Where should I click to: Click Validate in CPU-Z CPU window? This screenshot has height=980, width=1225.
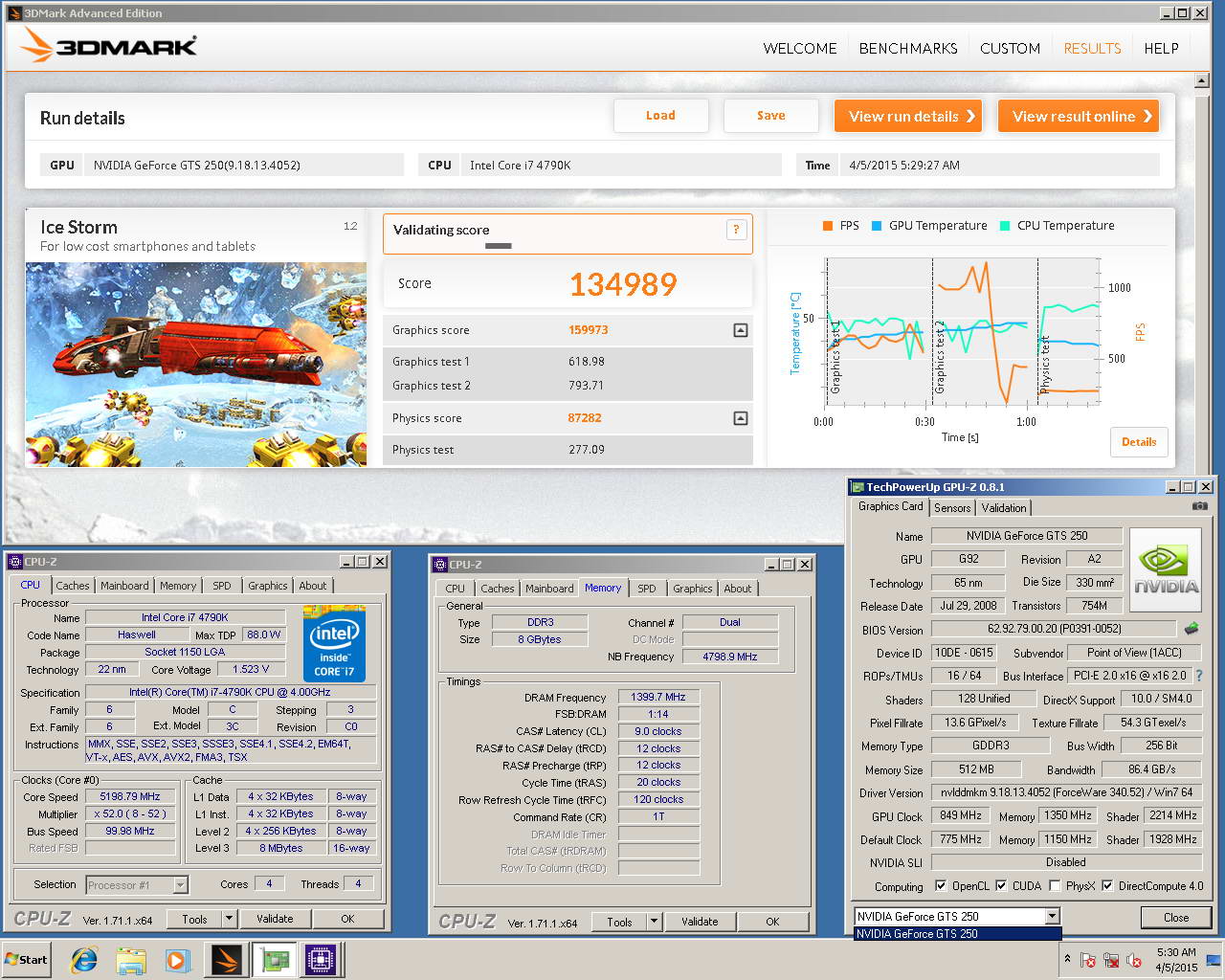coord(275,919)
